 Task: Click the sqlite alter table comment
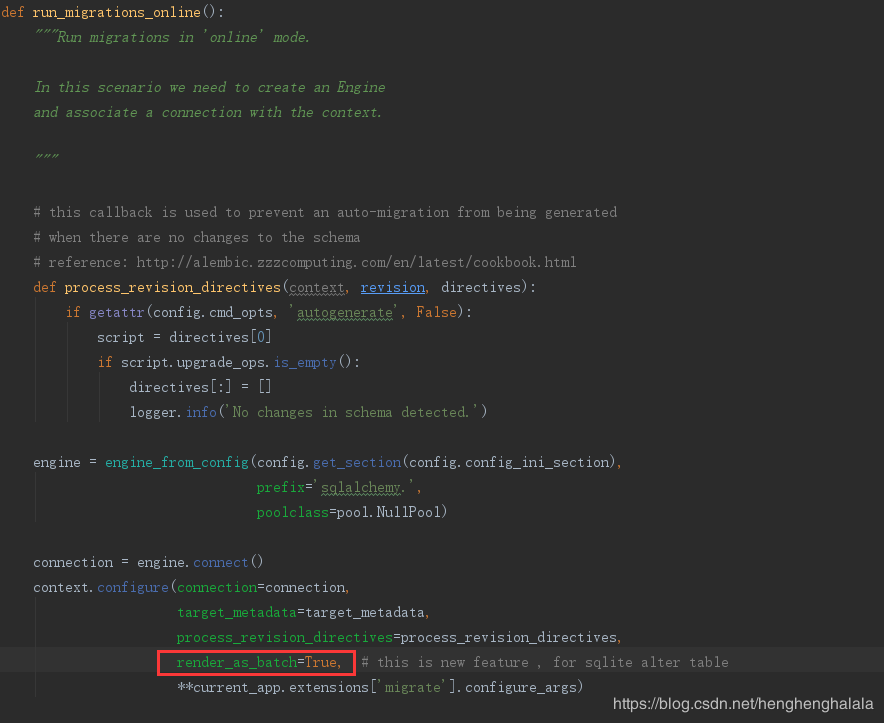tap(545, 663)
